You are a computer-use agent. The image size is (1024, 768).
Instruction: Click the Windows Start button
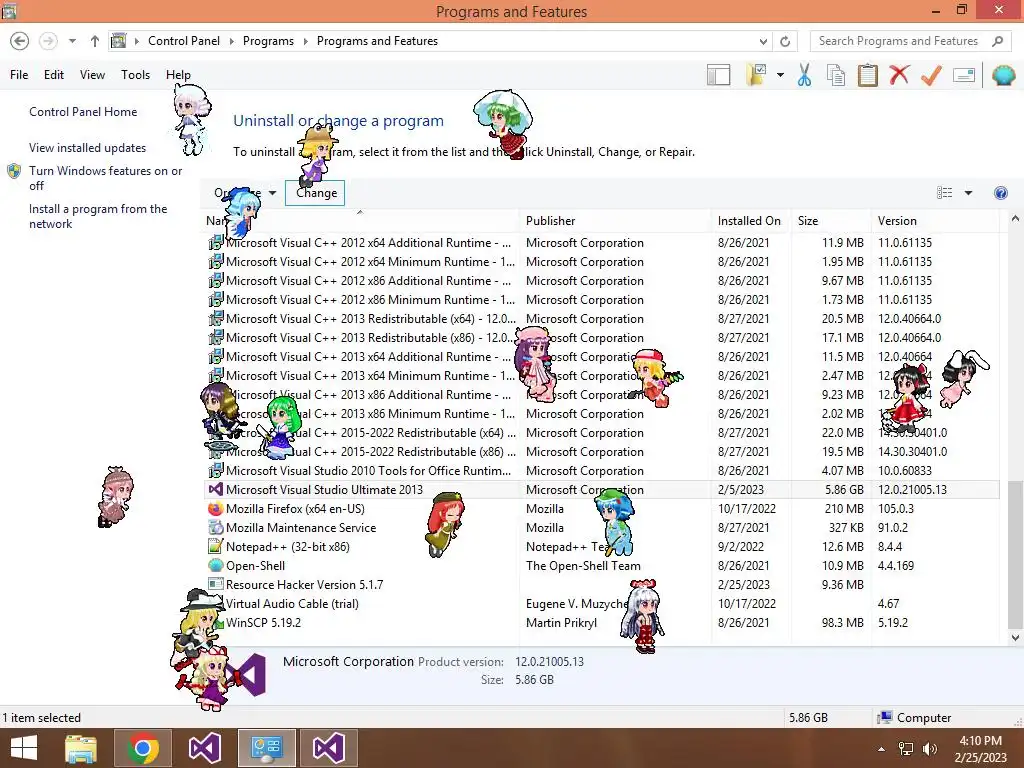click(24, 748)
